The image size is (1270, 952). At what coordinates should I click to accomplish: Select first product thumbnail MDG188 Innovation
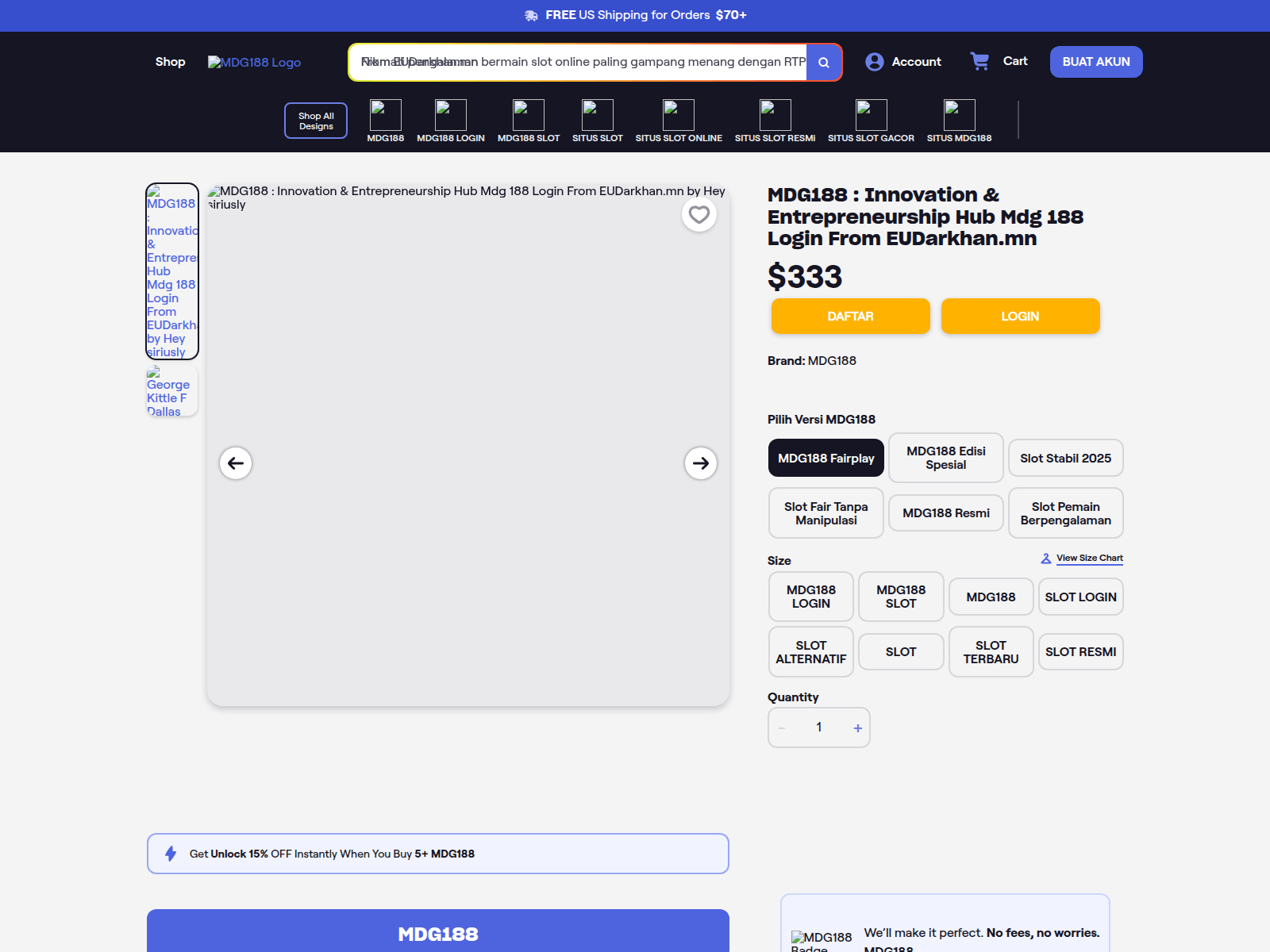click(172, 271)
